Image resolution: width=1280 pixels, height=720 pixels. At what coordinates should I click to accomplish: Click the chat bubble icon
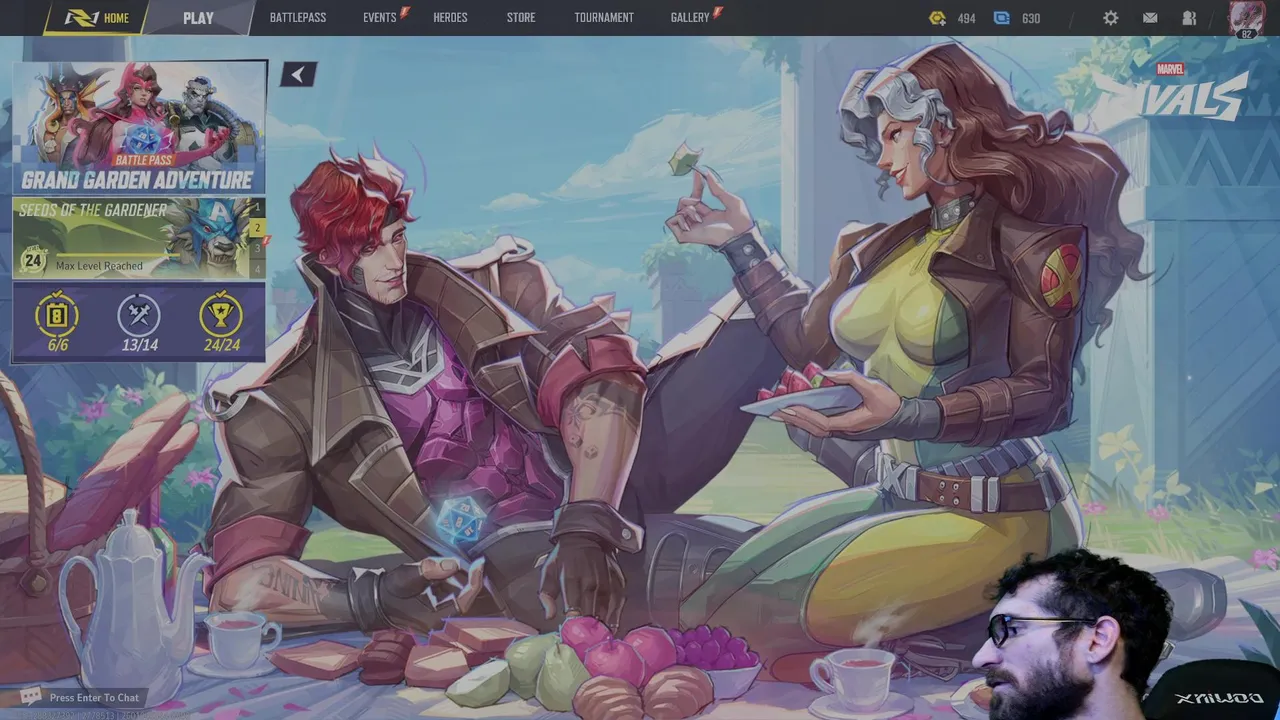[31, 697]
